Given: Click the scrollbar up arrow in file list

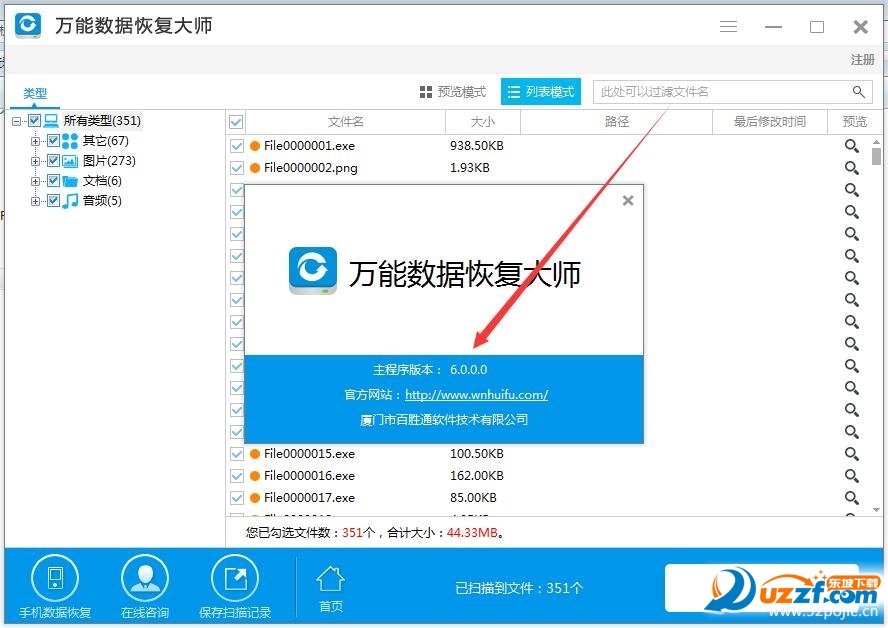Looking at the screenshot, I should click(876, 142).
